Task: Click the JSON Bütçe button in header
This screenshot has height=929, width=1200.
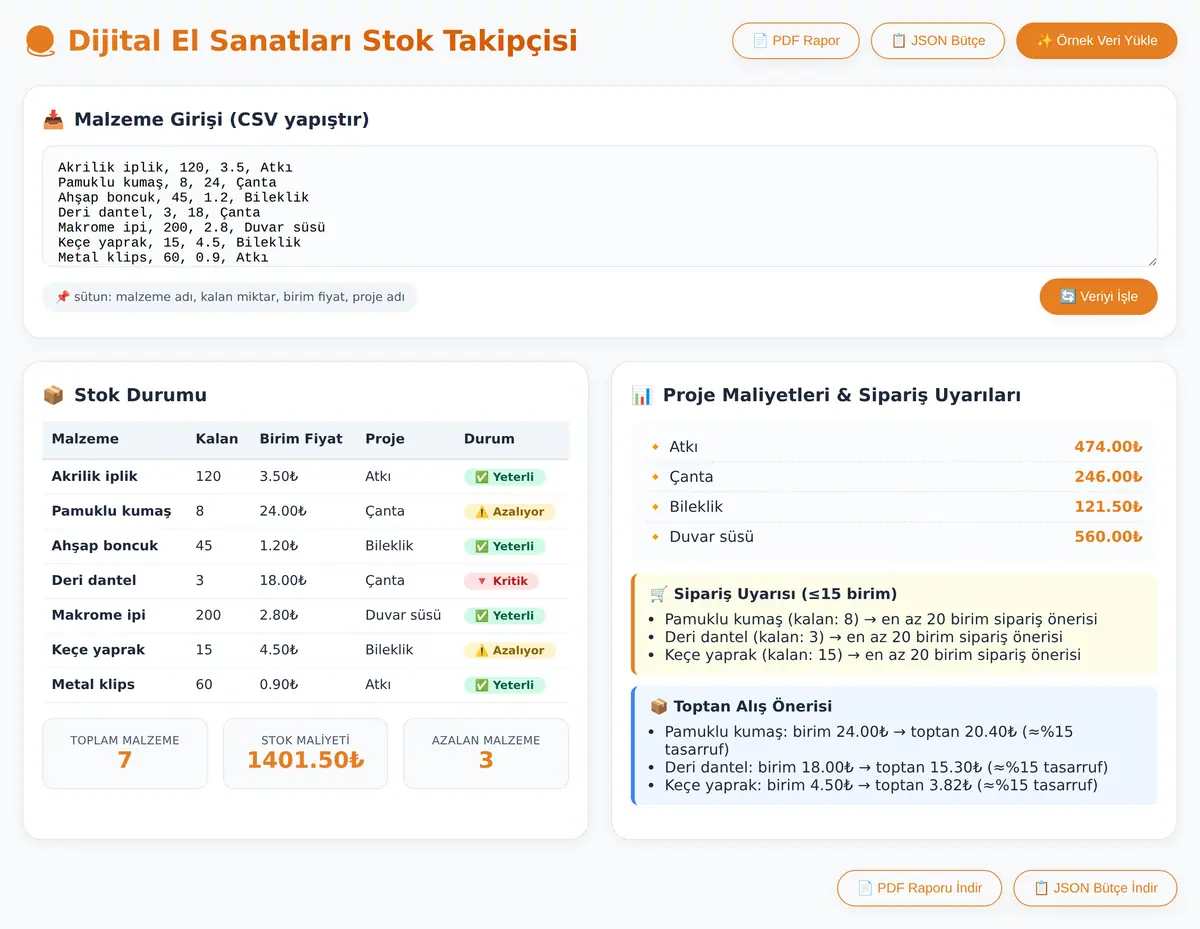Action: 938,41
